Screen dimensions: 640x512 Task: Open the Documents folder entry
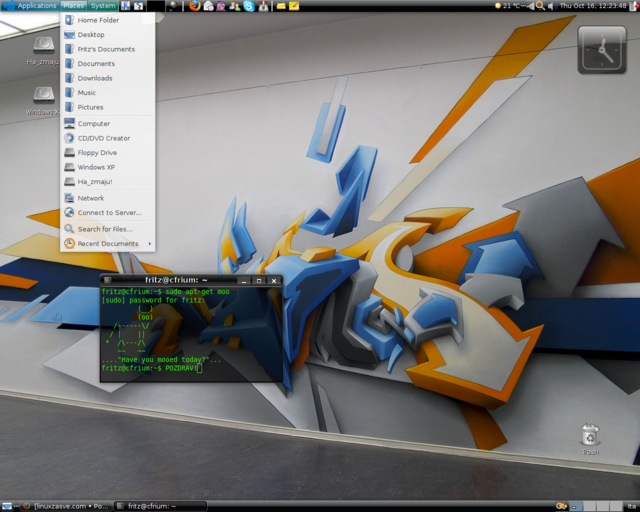(x=108, y=64)
